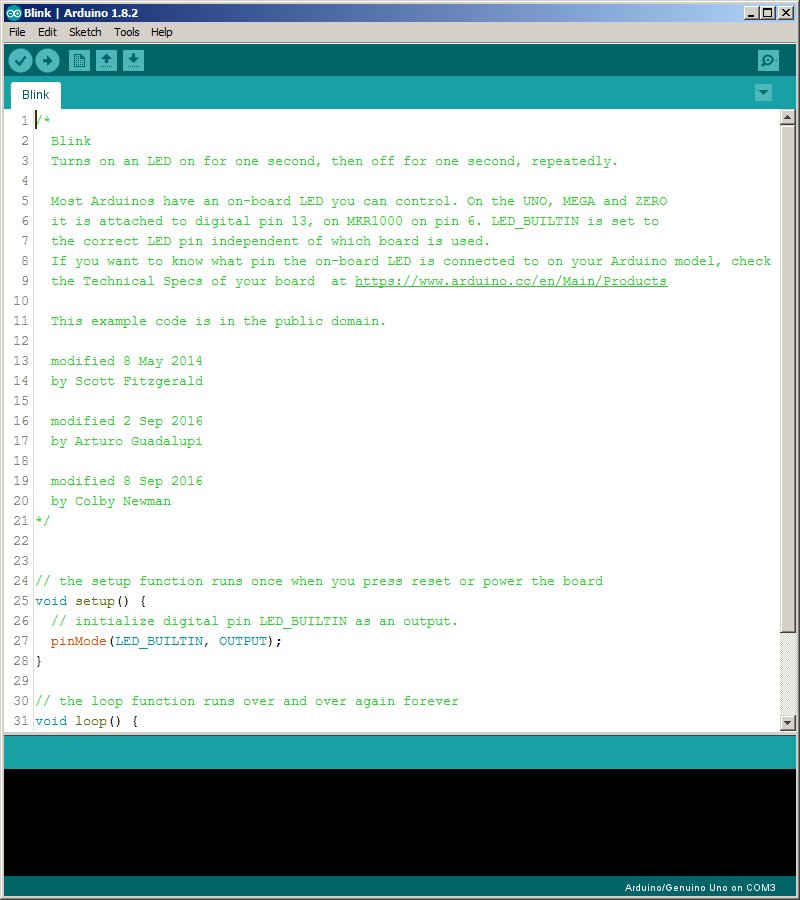The height and width of the screenshot is (900, 800).
Task: Expand the tab options dropdown arrow
Action: click(x=764, y=93)
